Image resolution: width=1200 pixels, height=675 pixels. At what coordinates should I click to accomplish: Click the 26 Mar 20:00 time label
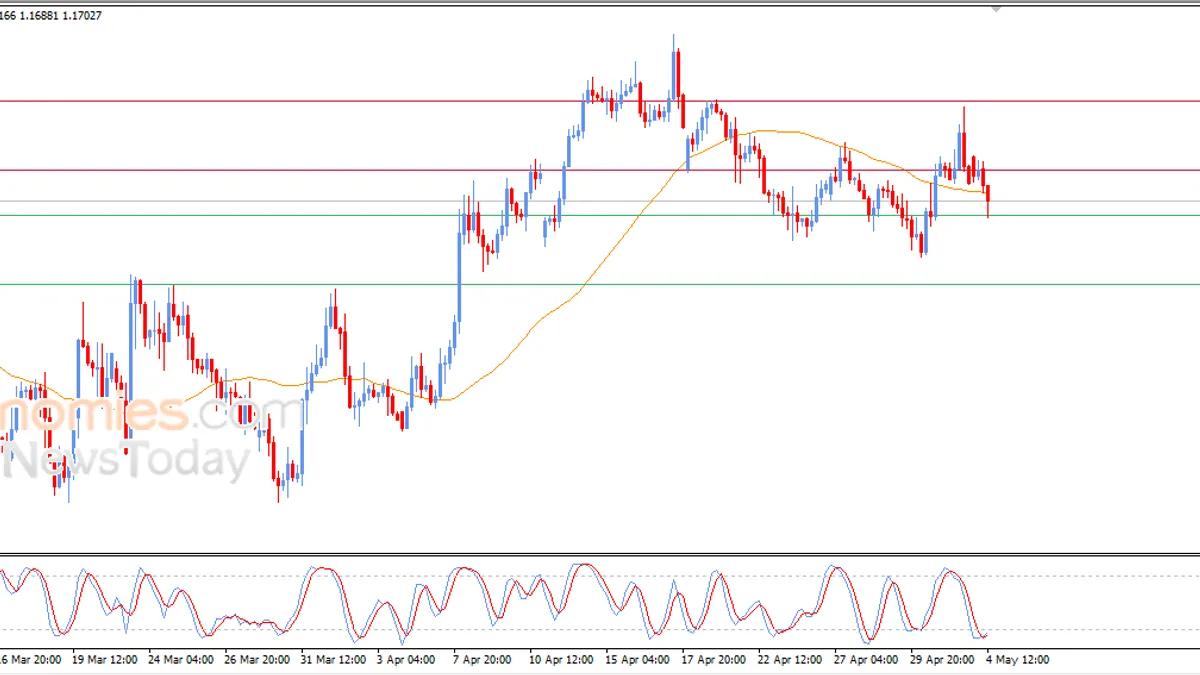point(258,660)
